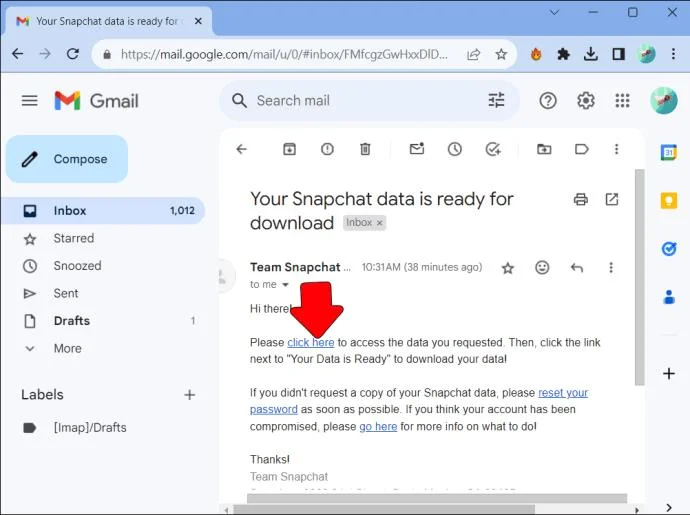Show details dropdown next to 'to me'

pyautogui.click(x=285, y=285)
